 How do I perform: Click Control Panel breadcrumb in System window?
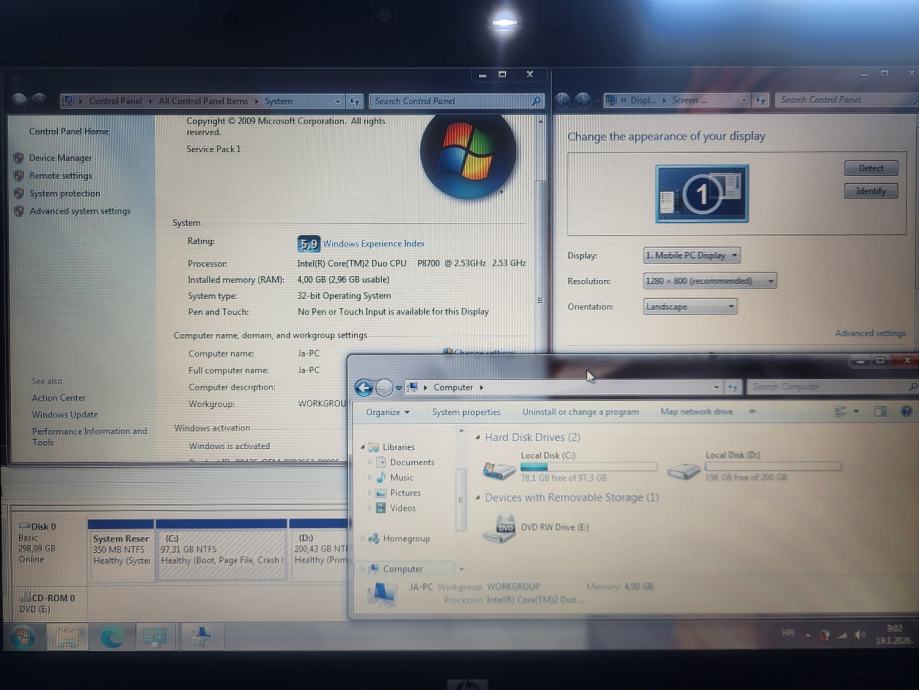click(115, 101)
